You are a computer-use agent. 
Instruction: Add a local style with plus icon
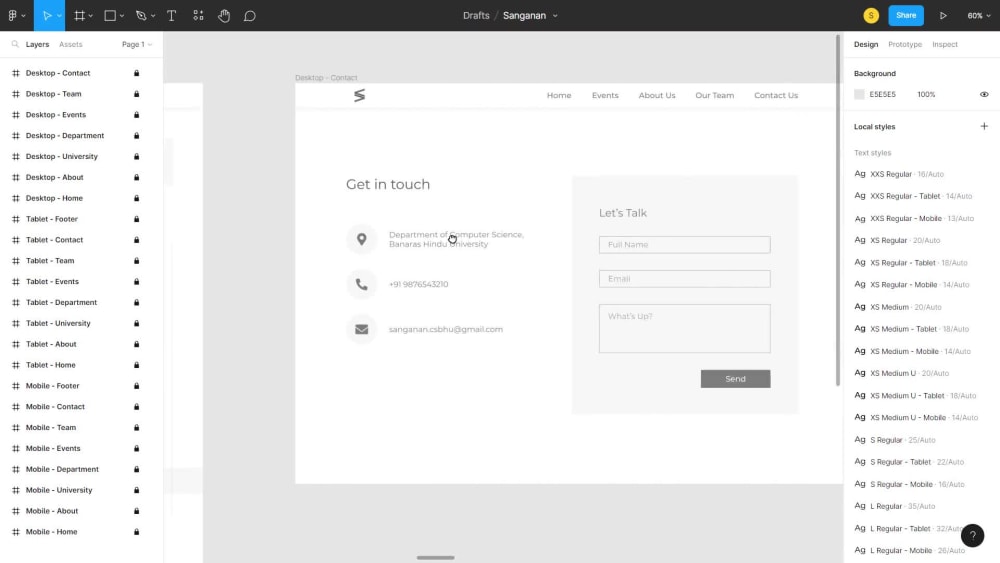(x=984, y=126)
